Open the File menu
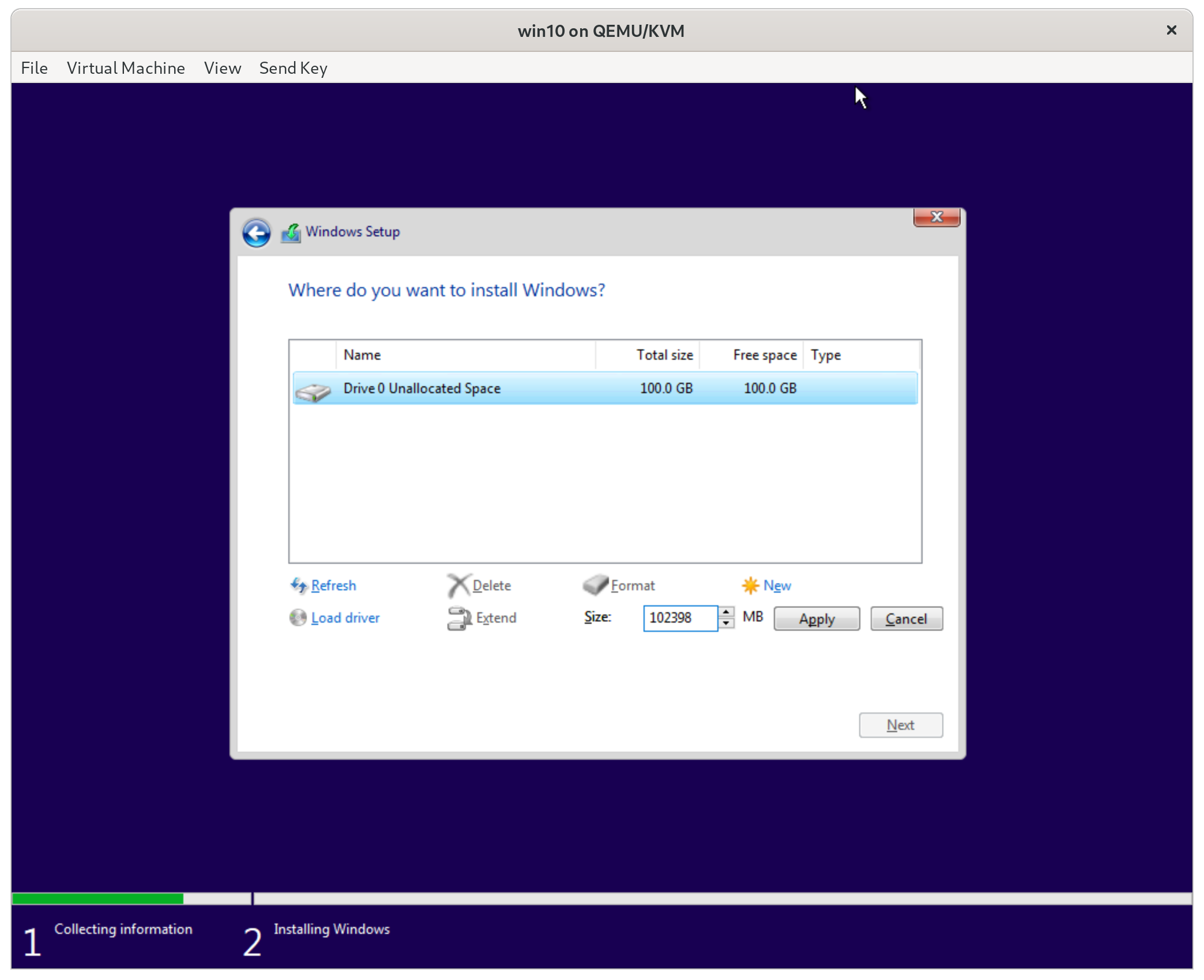 (34, 67)
